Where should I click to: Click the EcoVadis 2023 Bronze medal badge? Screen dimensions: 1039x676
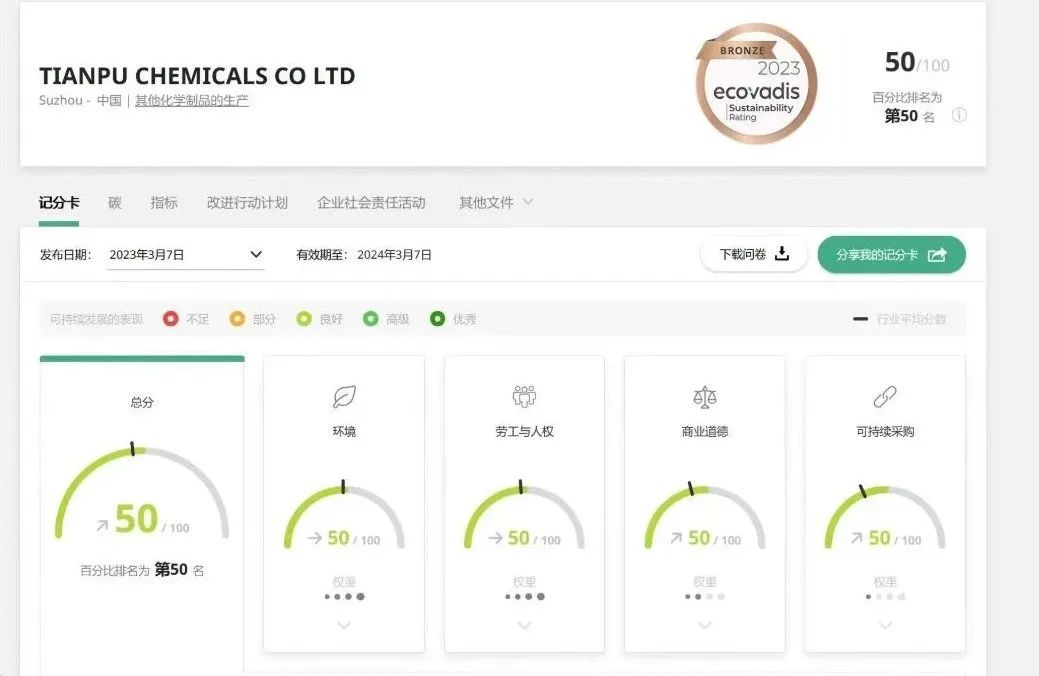point(756,84)
